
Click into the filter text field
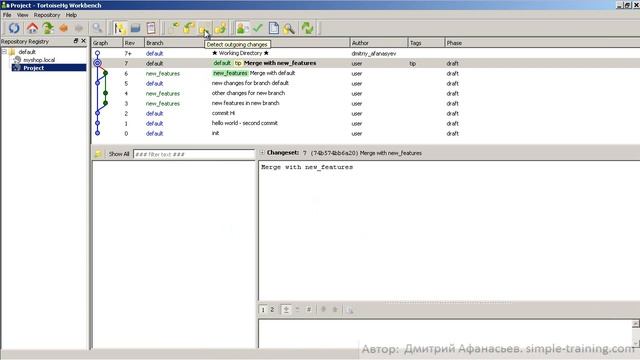tap(194, 154)
